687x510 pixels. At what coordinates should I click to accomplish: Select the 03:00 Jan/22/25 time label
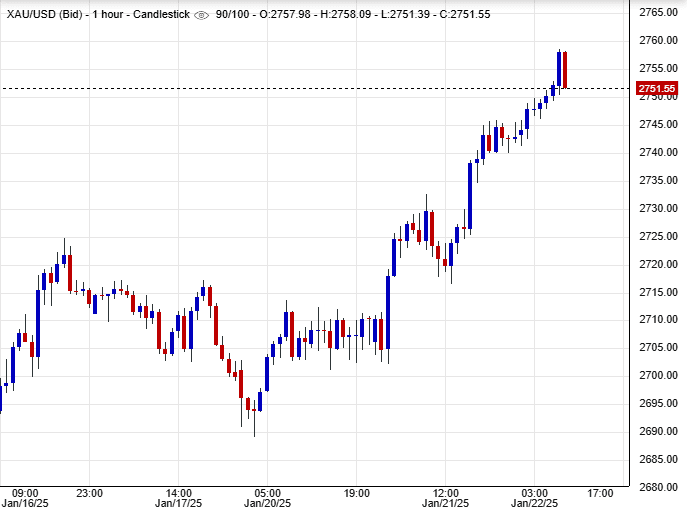tap(535, 499)
